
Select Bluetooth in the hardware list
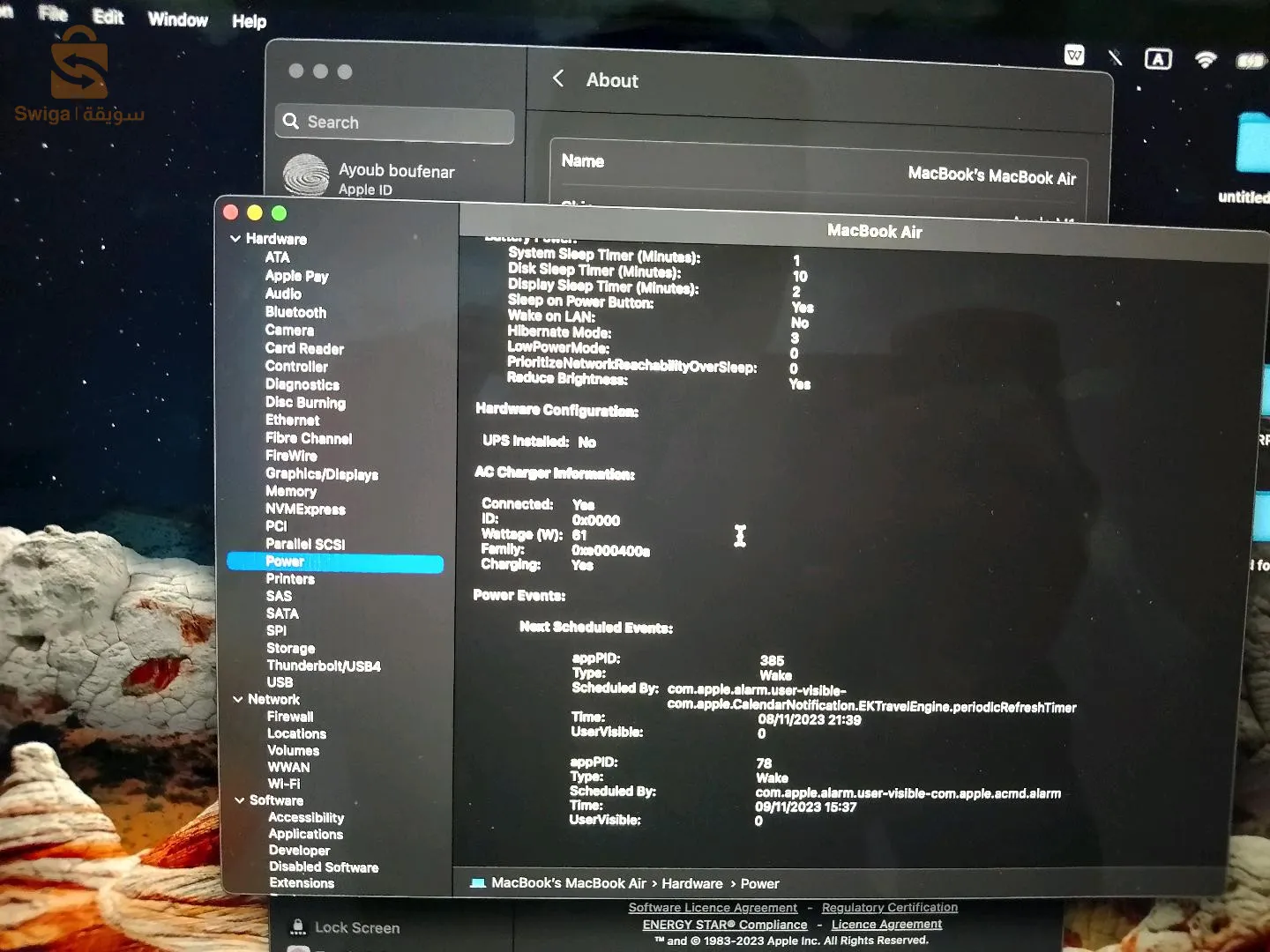coord(295,312)
